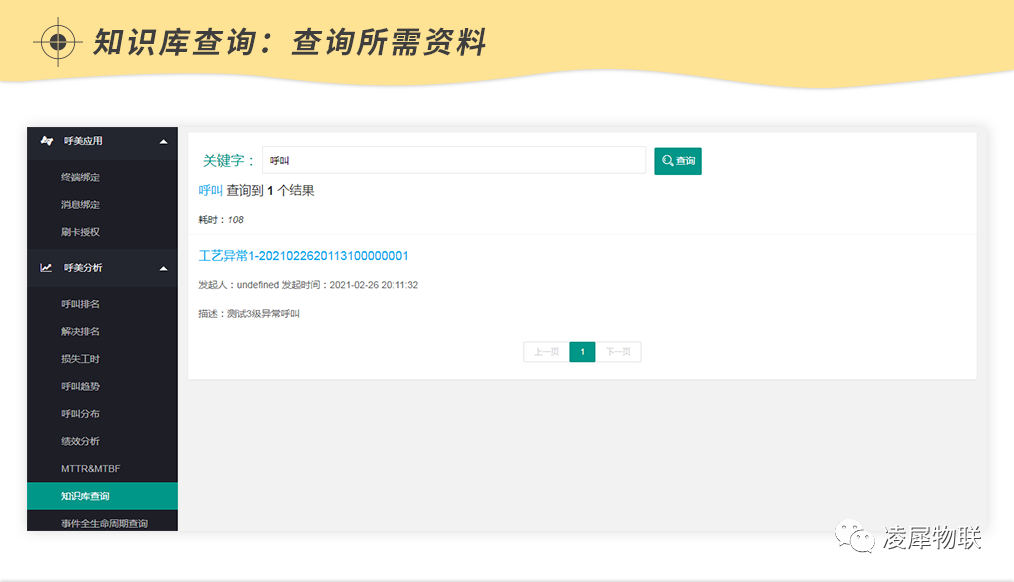Open 呼叫分布 menu item
This screenshot has width=1014, height=582.
coord(80,414)
